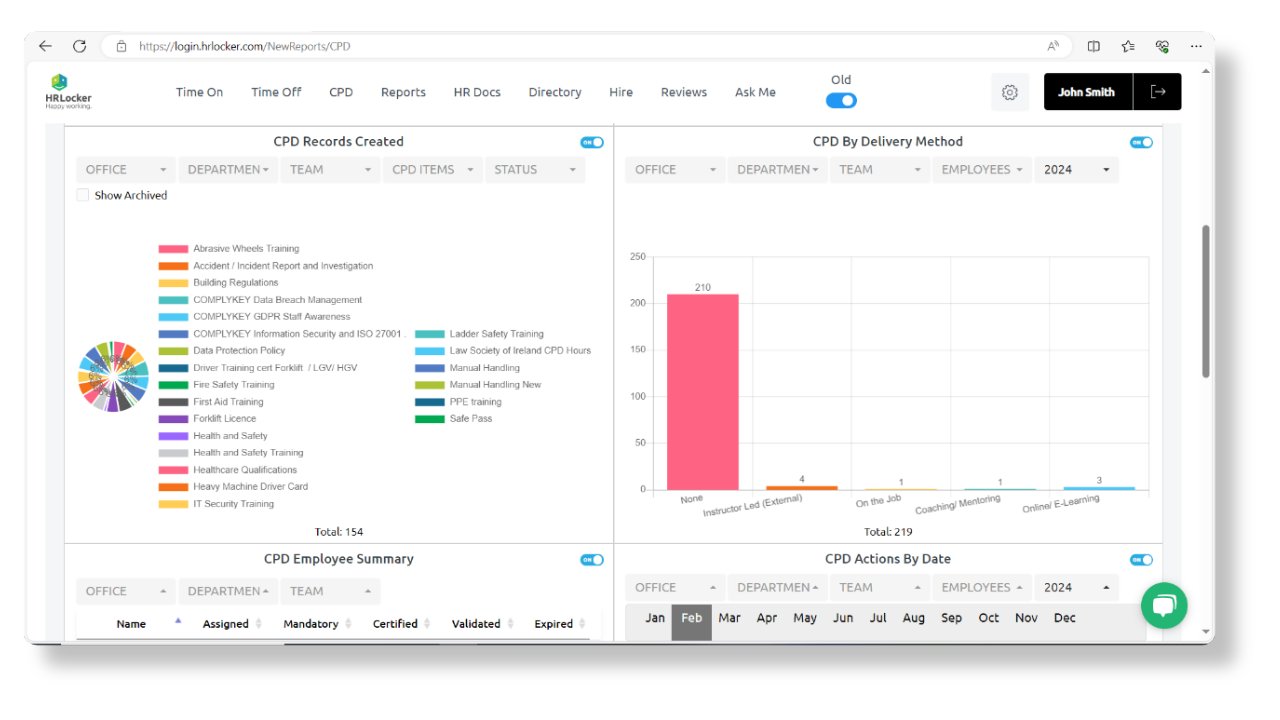
Task: Select the Mar month tab in CPD Actions
Action: [x=729, y=618]
